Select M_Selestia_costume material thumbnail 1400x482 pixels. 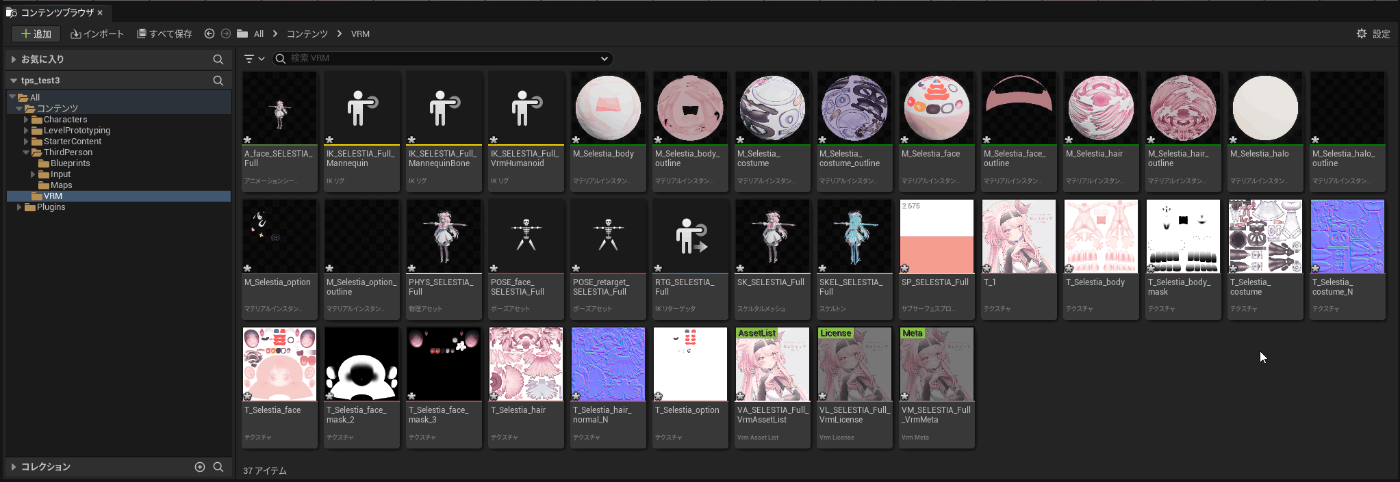pyautogui.click(x=772, y=109)
